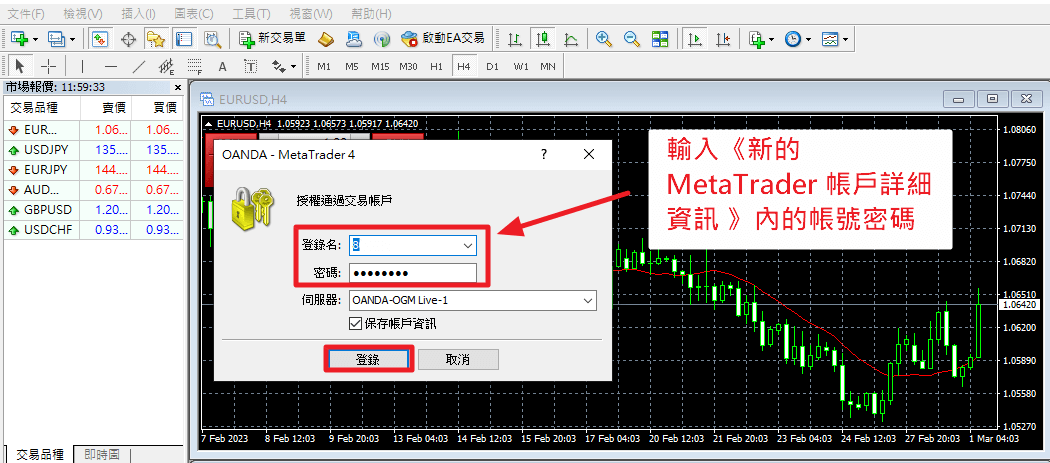Switch chart to W1 timeframe
The height and width of the screenshot is (463, 1050).
tap(521, 66)
